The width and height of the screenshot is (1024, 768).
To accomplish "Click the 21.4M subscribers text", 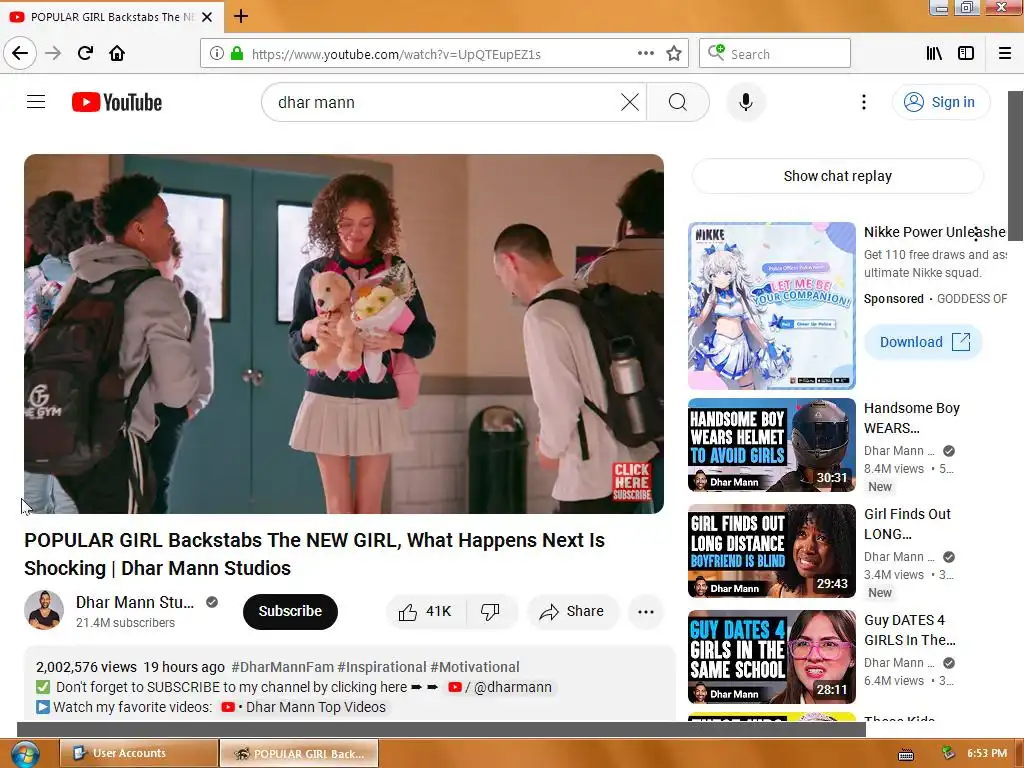I will [x=125, y=623].
